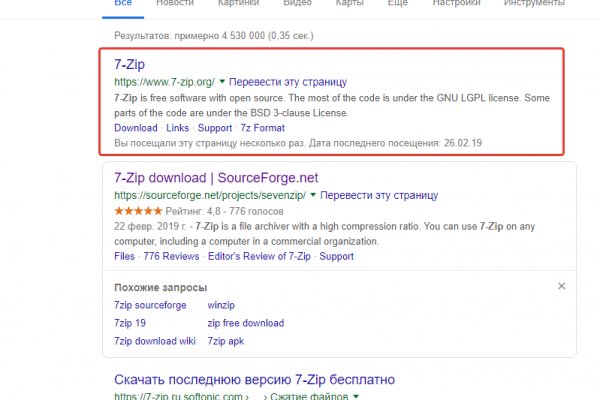
Task: Open the 7-Zip official site result title
Action: coord(129,65)
